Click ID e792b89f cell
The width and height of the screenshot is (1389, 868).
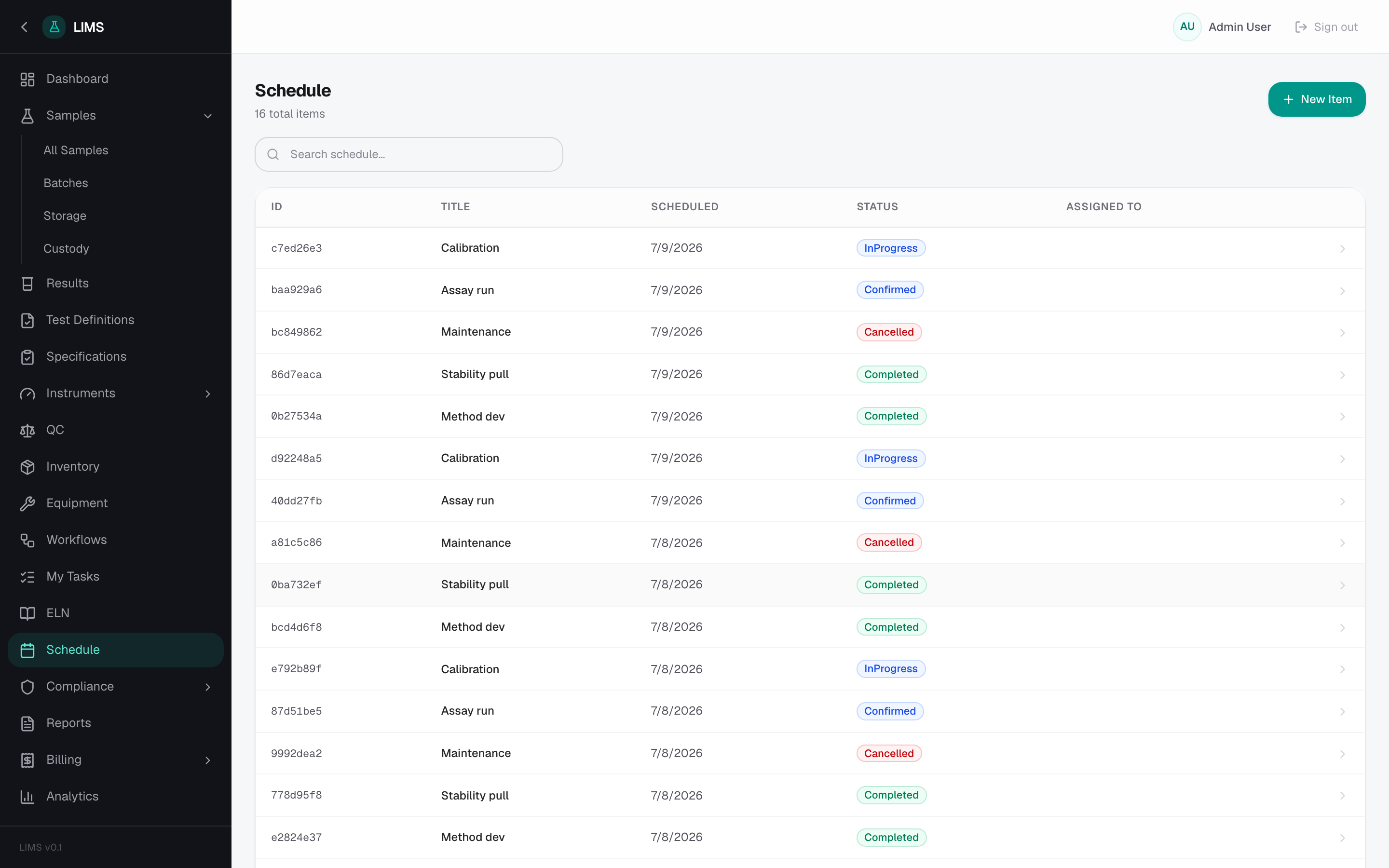pos(296,669)
